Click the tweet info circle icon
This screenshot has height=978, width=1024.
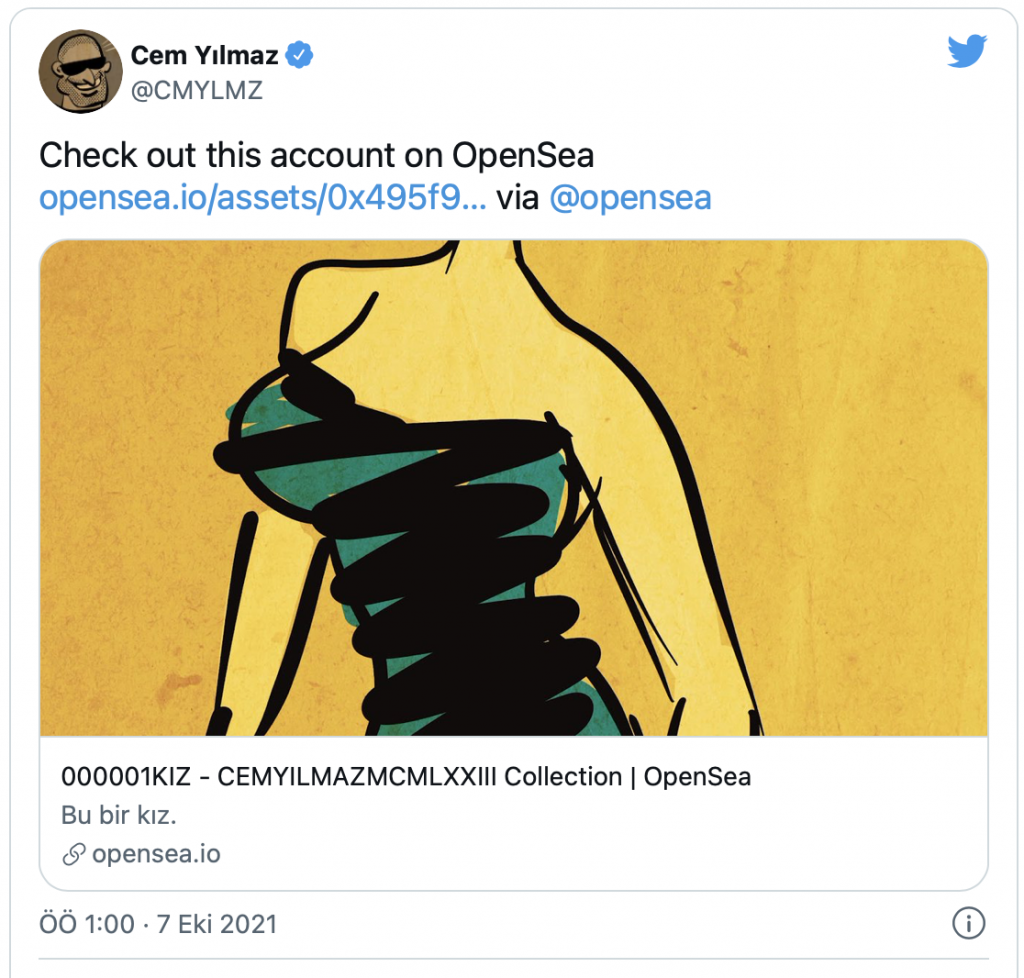[x=968, y=923]
